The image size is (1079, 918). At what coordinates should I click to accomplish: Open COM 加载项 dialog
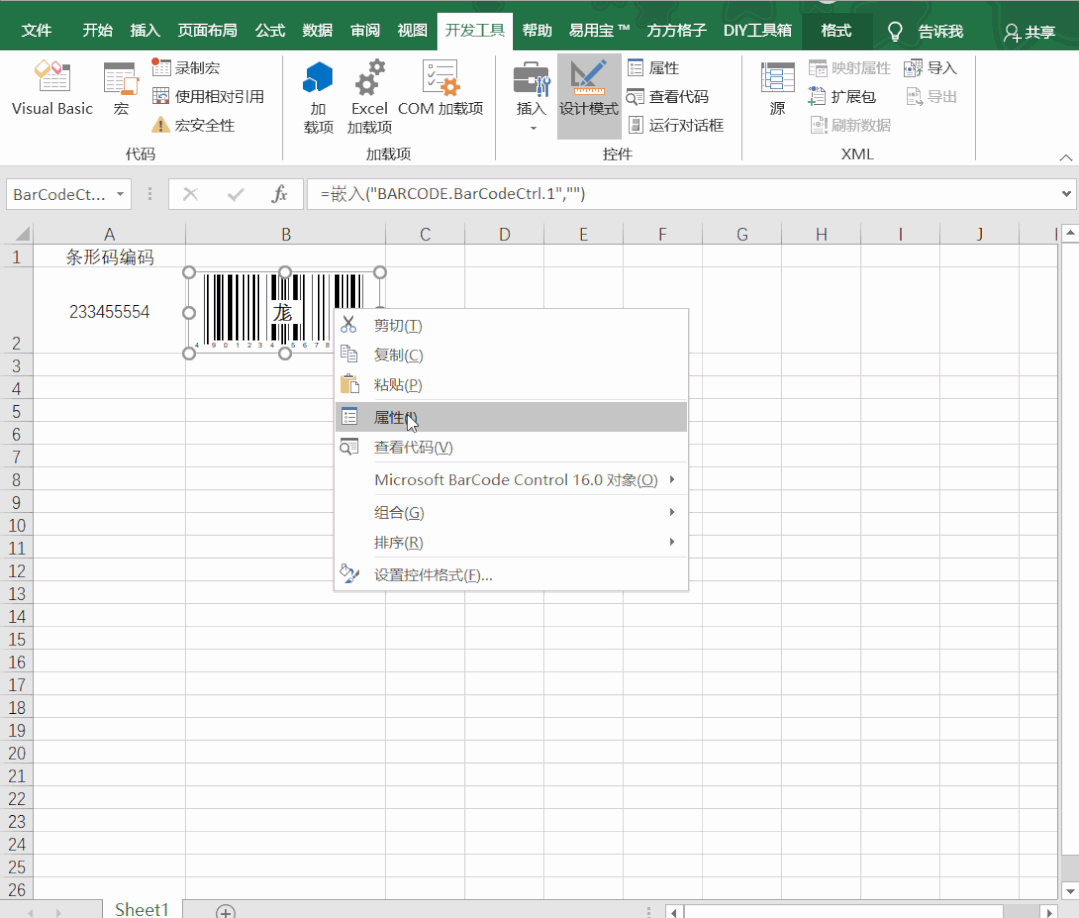tap(440, 88)
